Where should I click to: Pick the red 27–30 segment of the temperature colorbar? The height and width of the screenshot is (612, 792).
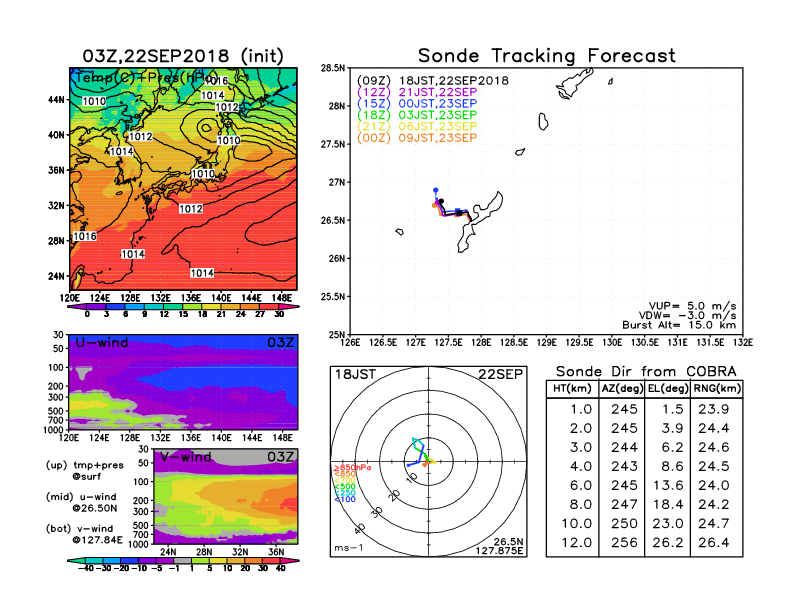(x=270, y=307)
